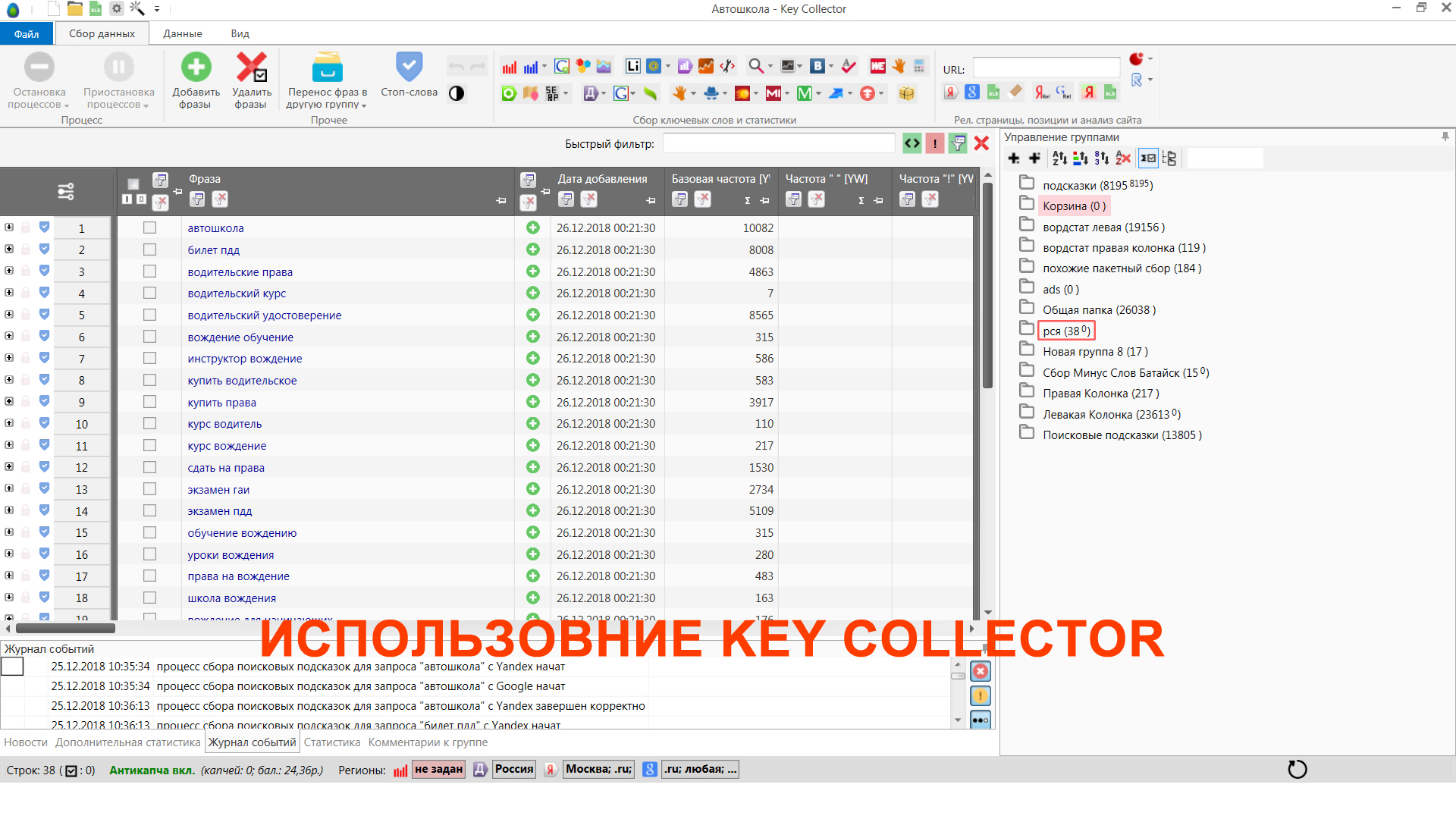Image resolution: width=1456 pixels, height=819 pixels.
Task: Click the sort groups by color icon
Action: tap(1081, 158)
